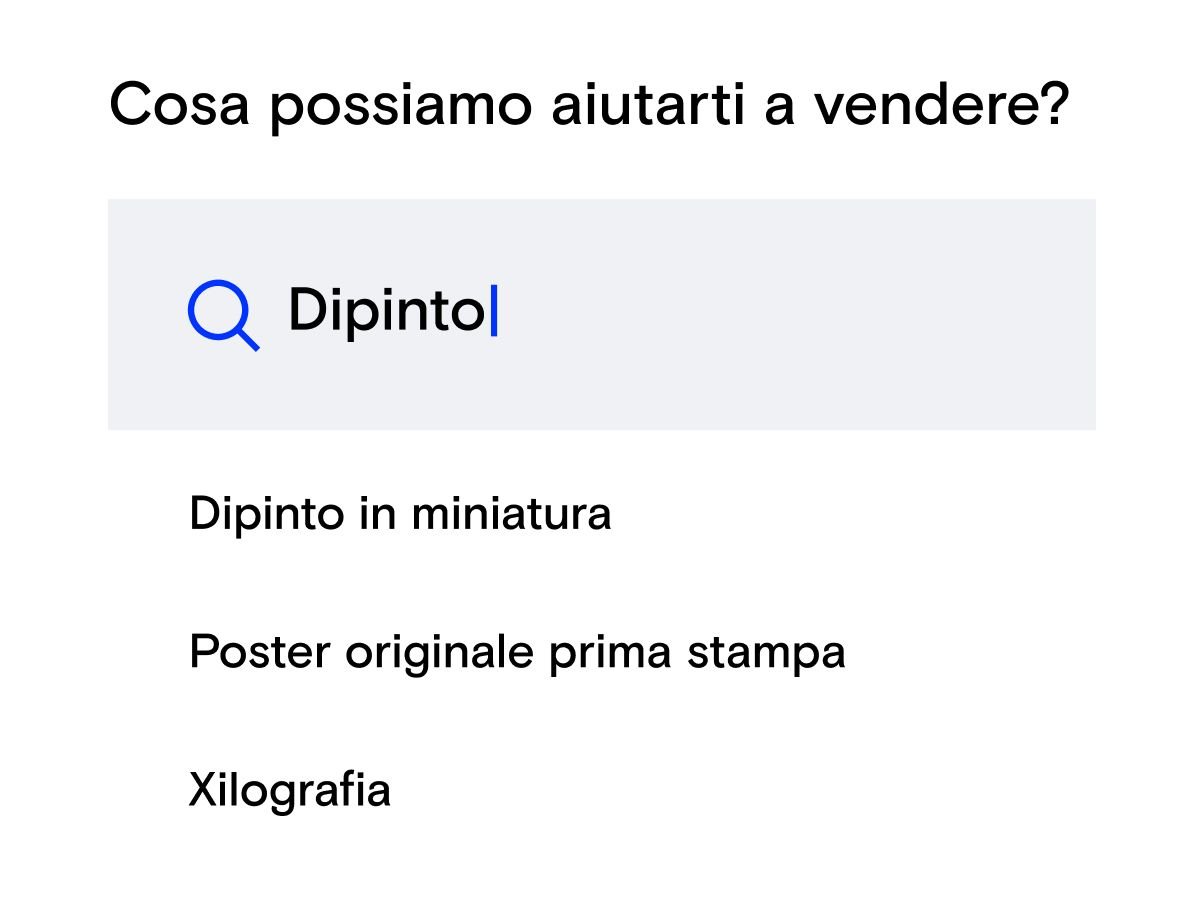The width and height of the screenshot is (1200, 900).
Task: Click the heading 'Cosa possiamo aiutarti a vendere?'
Action: pyautogui.click(x=589, y=106)
